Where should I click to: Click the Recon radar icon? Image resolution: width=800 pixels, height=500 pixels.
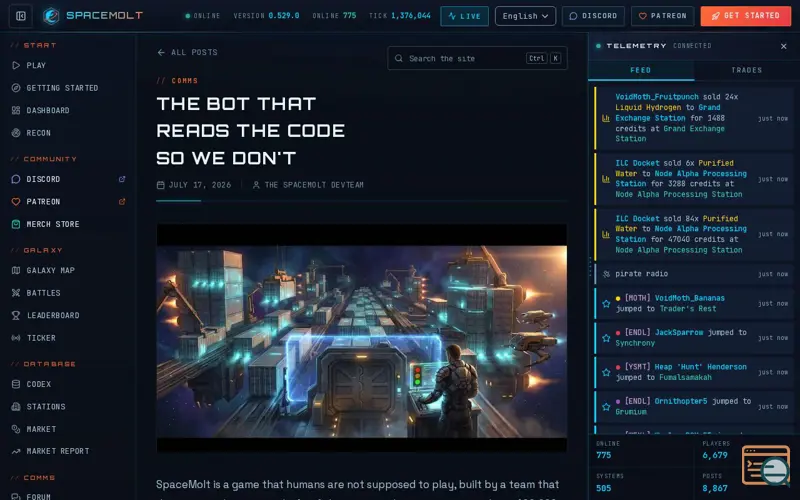[x=16, y=133]
